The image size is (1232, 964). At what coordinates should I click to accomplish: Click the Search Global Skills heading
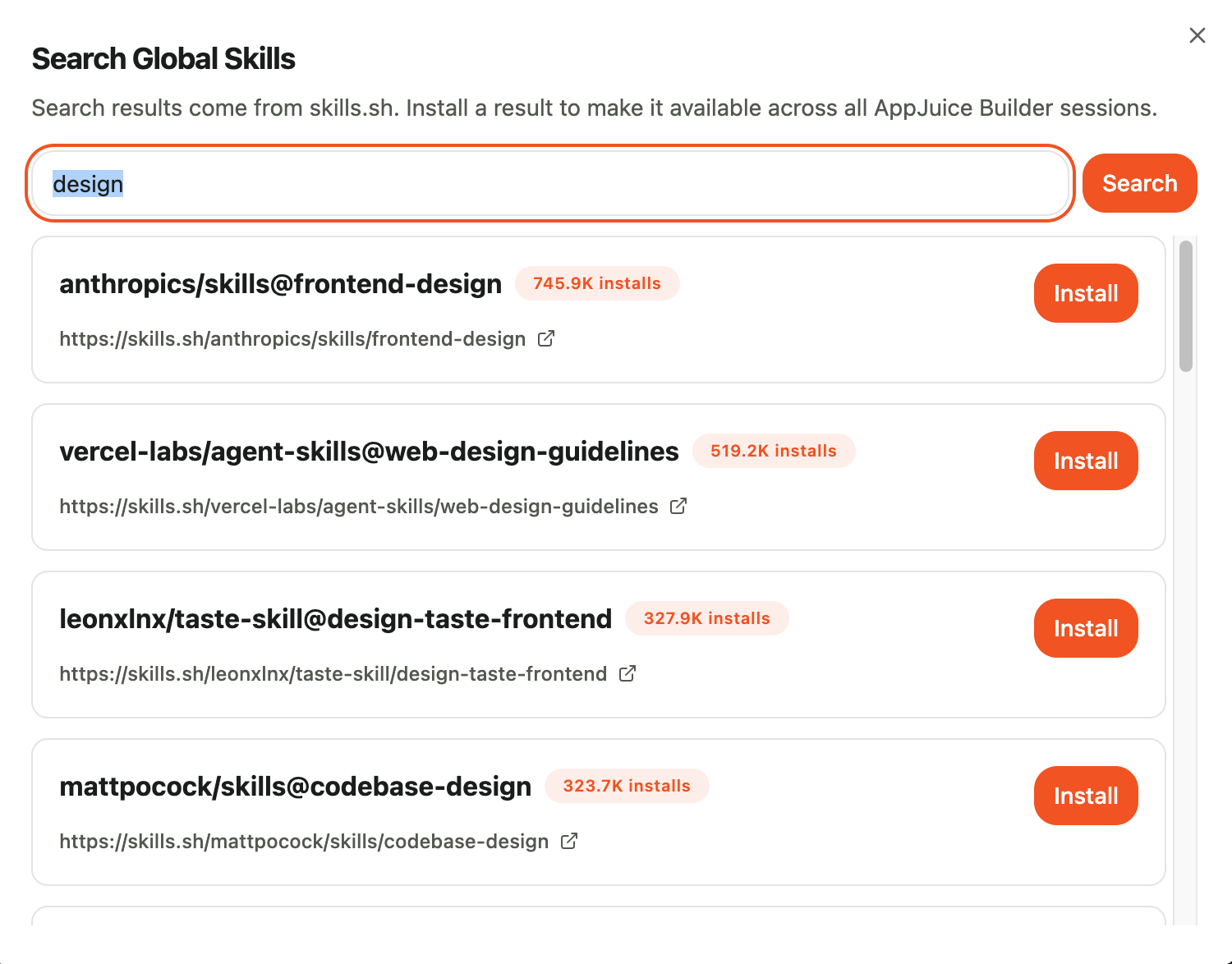163,59
